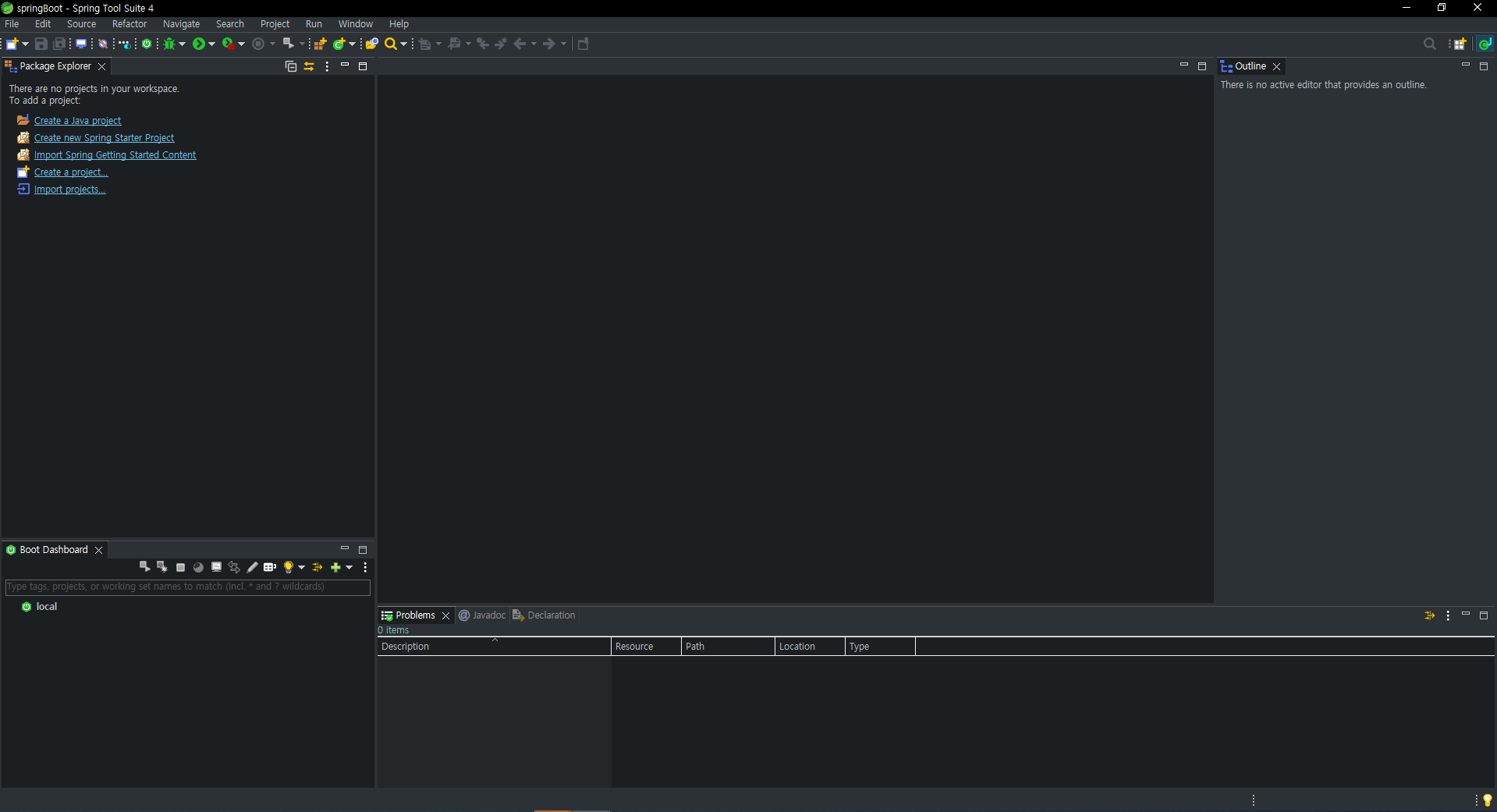The height and width of the screenshot is (812, 1497).
Task: Click the Back navigation arrow
Action: click(520, 44)
